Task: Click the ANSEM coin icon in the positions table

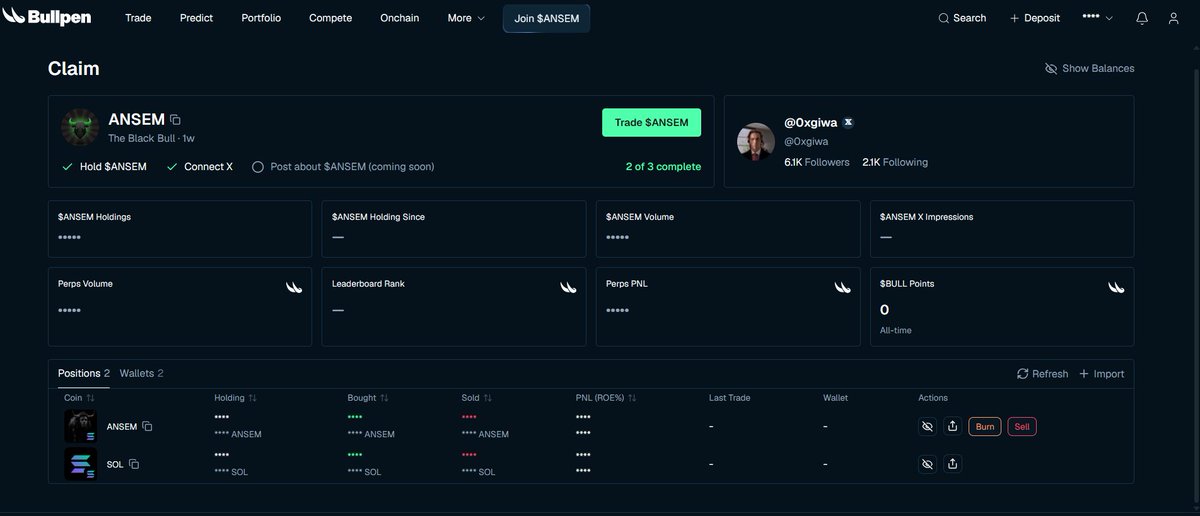Action: [80, 426]
